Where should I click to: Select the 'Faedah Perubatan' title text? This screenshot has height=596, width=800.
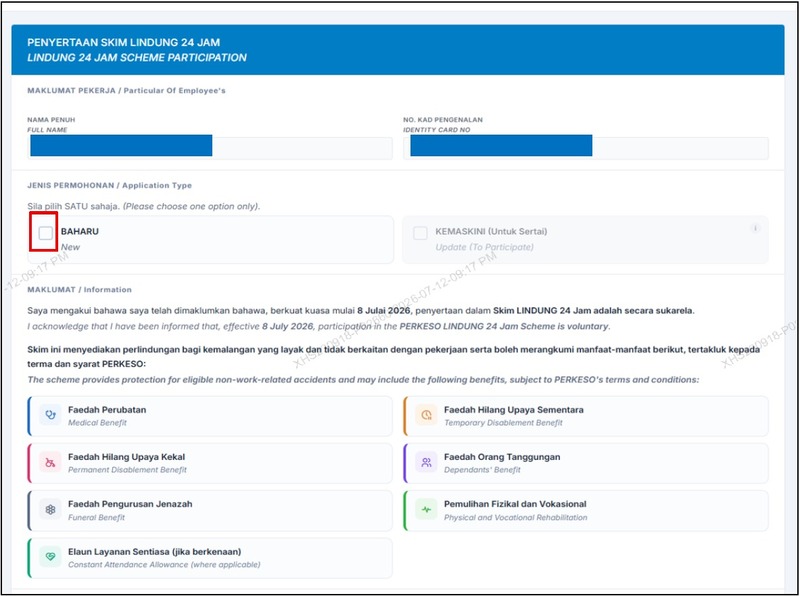(x=107, y=410)
